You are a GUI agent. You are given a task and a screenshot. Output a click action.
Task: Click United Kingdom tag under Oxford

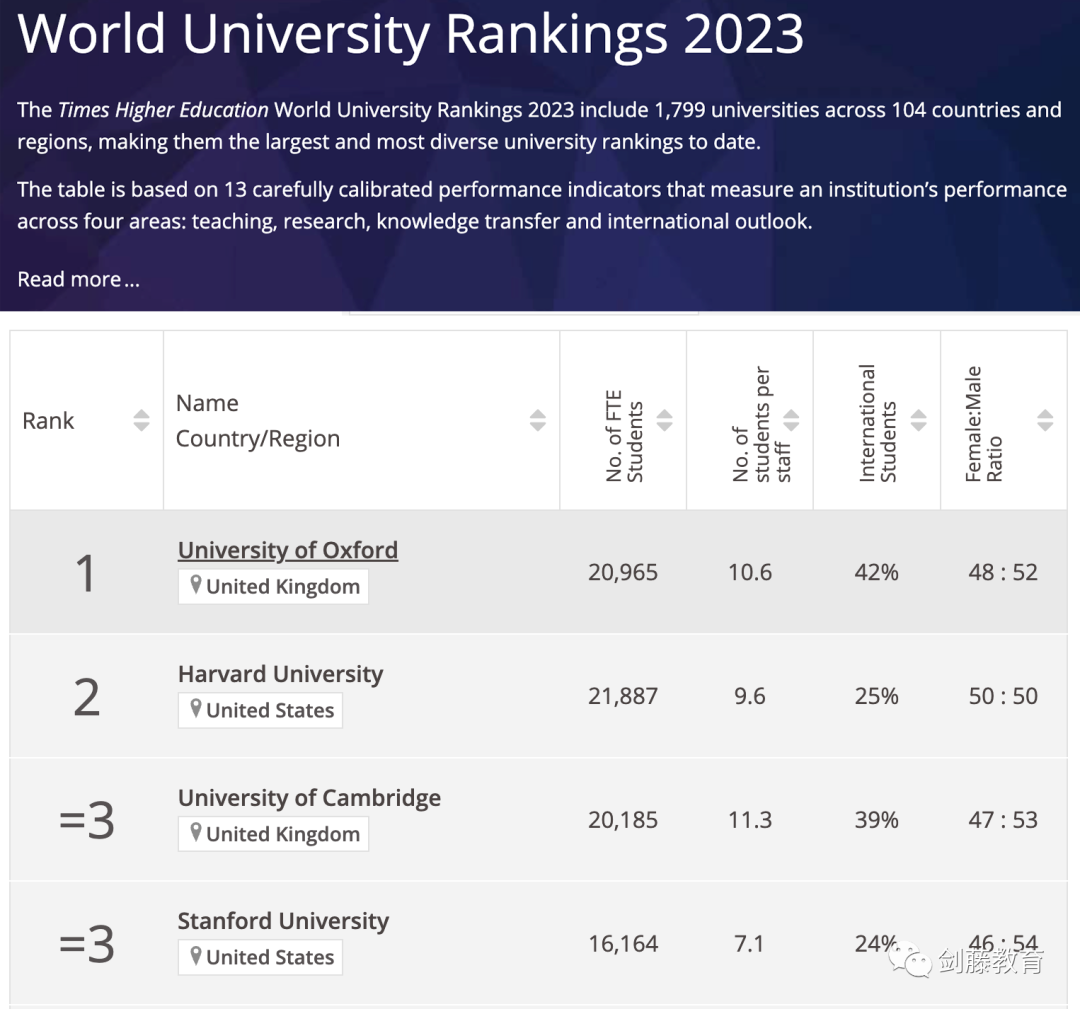point(273,586)
